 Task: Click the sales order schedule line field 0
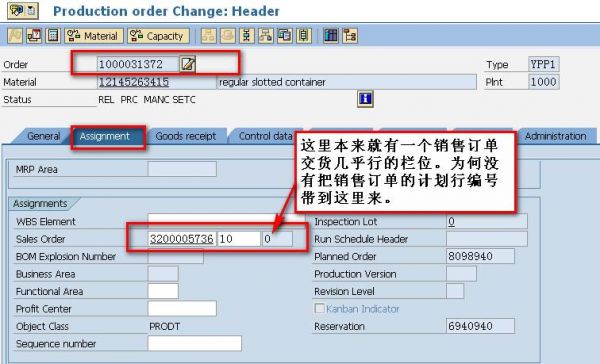[x=277, y=239]
